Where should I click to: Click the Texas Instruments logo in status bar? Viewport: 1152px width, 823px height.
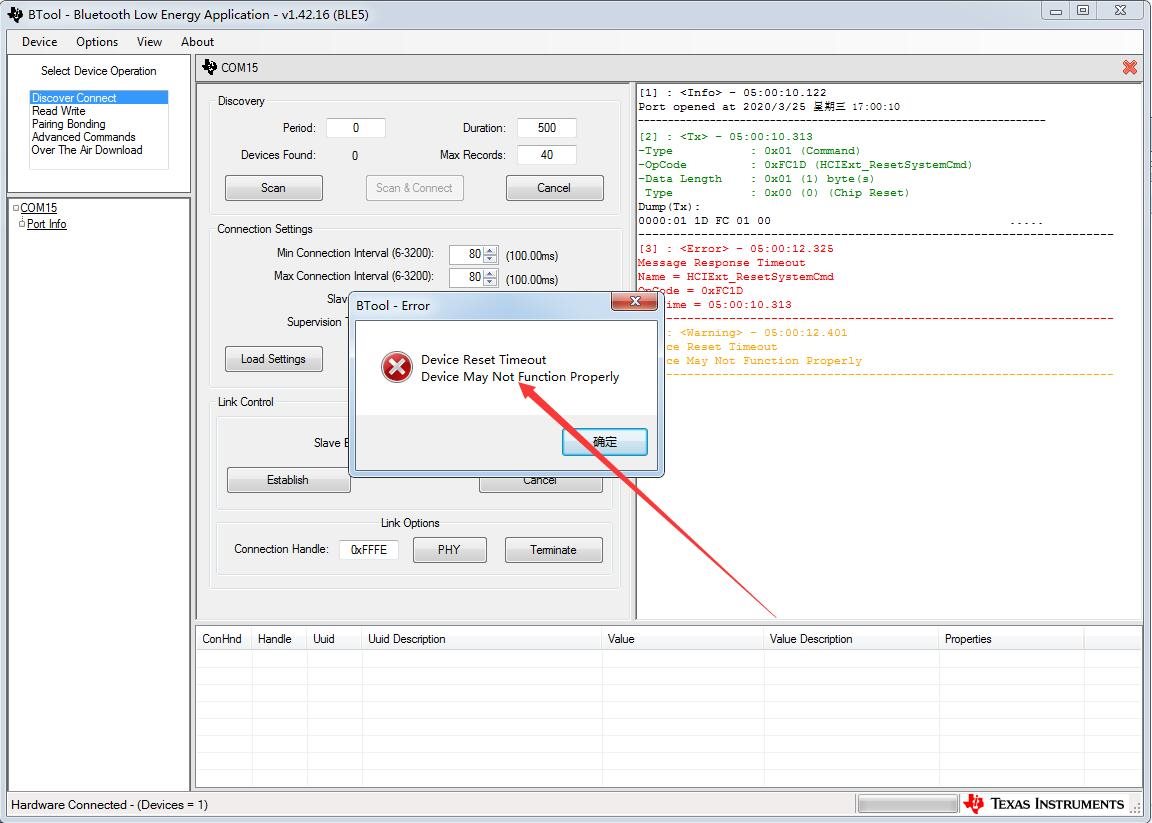point(1043,804)
